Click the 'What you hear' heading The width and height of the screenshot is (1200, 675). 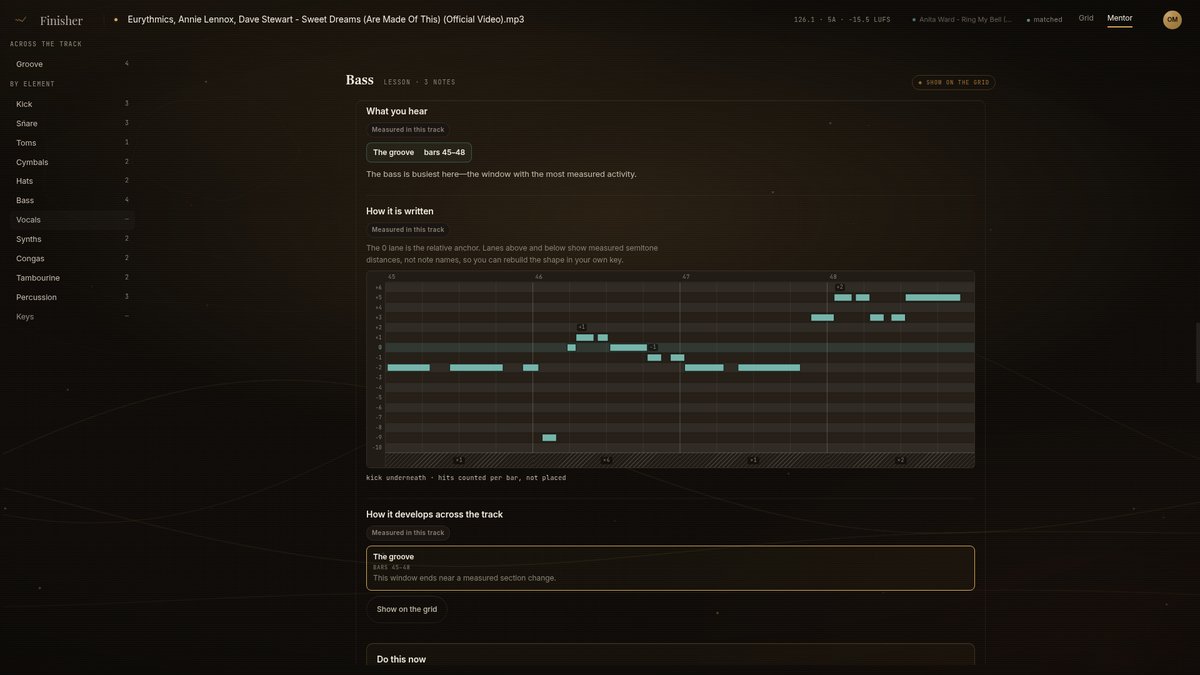point(397,111)
